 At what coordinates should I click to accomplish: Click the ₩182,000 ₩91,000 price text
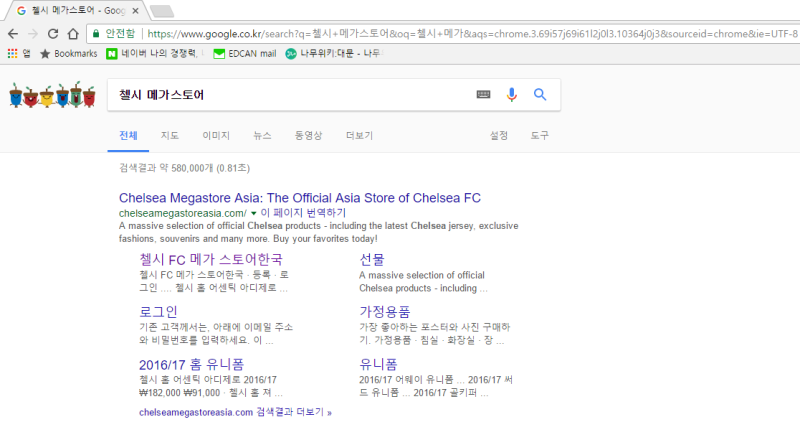180,392
